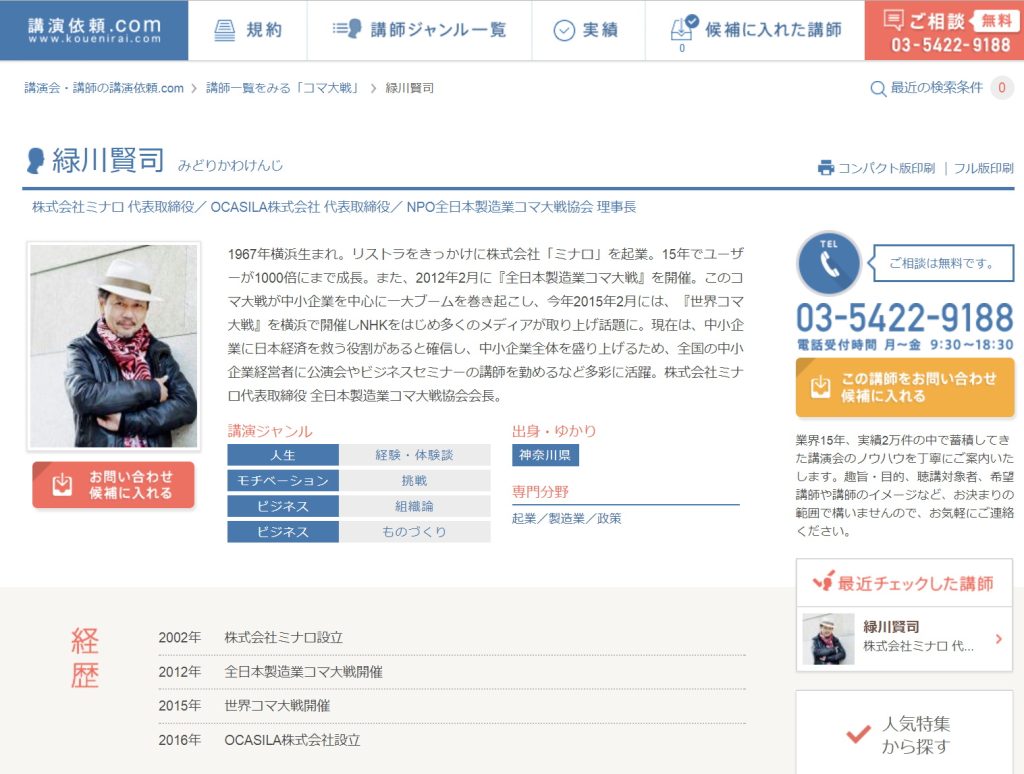Follow the 講演会・講師の講演依頼.com breadcrumb

104,88
